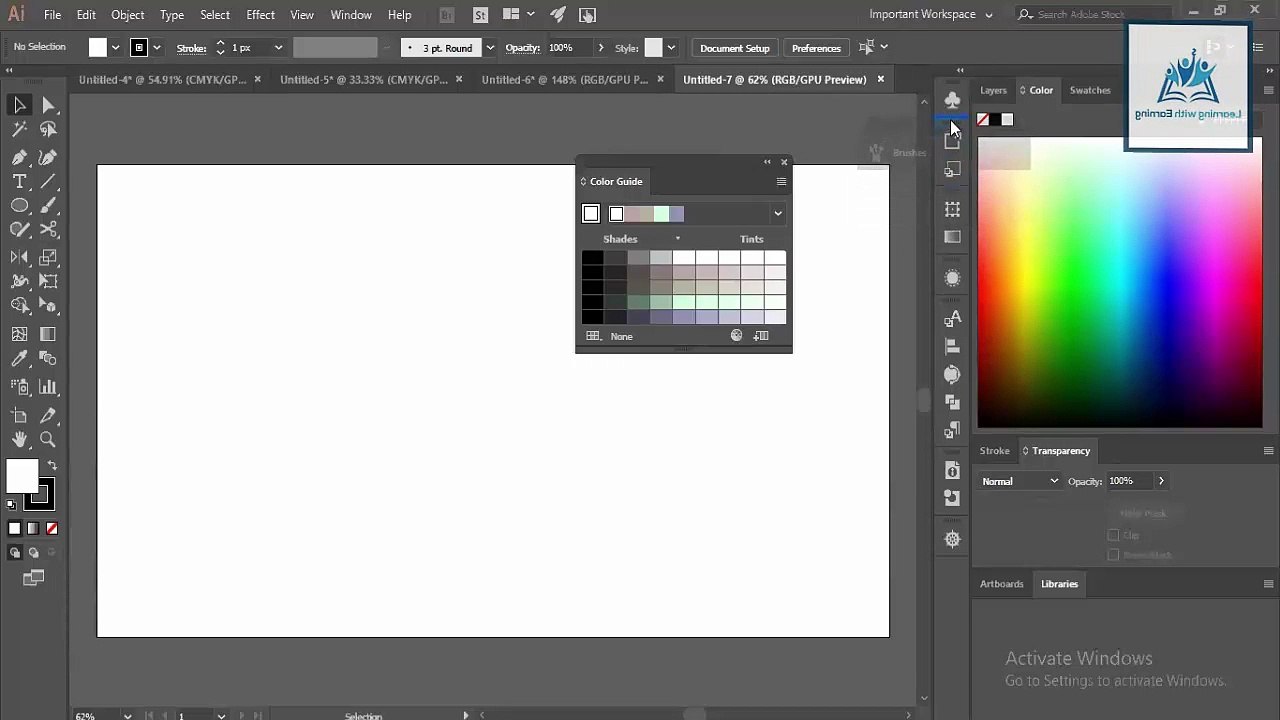This screenshot has width=1280, height=720.
Task: Swap fill and stroke colors
Action: [x=52, y=465]
